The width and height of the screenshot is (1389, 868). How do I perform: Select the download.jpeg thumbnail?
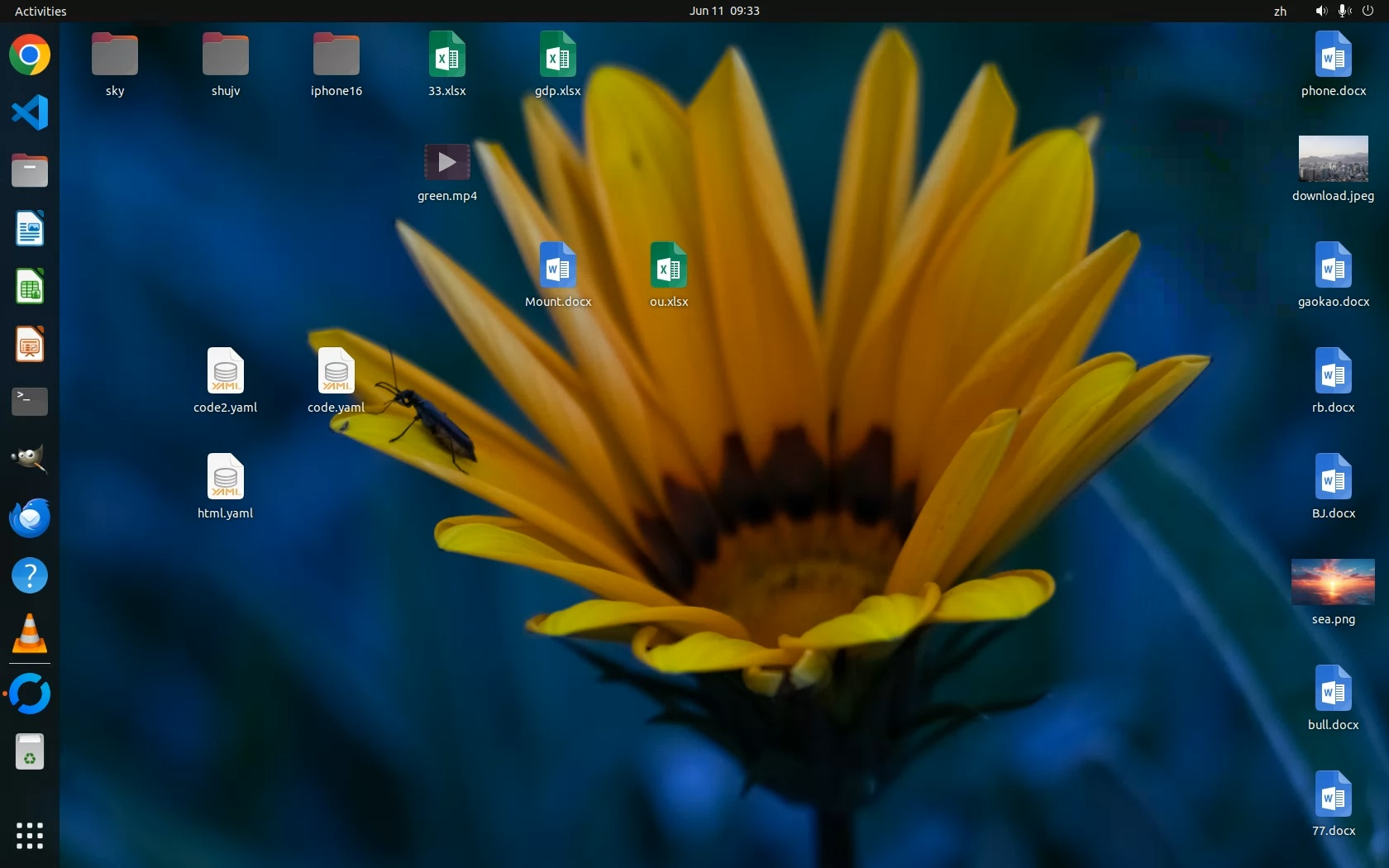[1333, 159]
